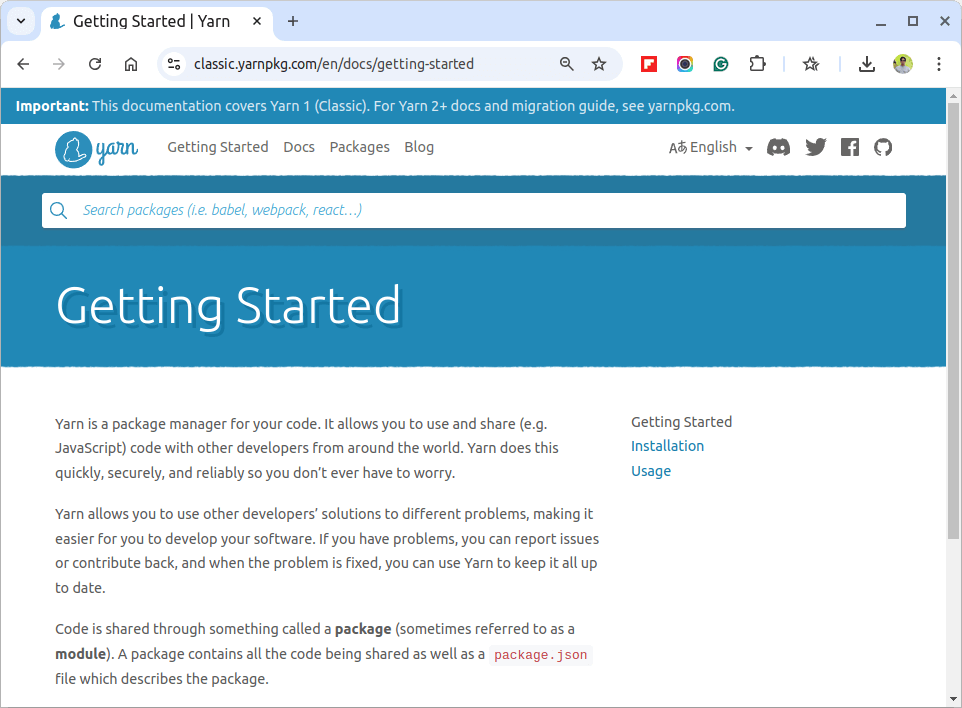Click the browser forward arrow

(x=59, y=64)
